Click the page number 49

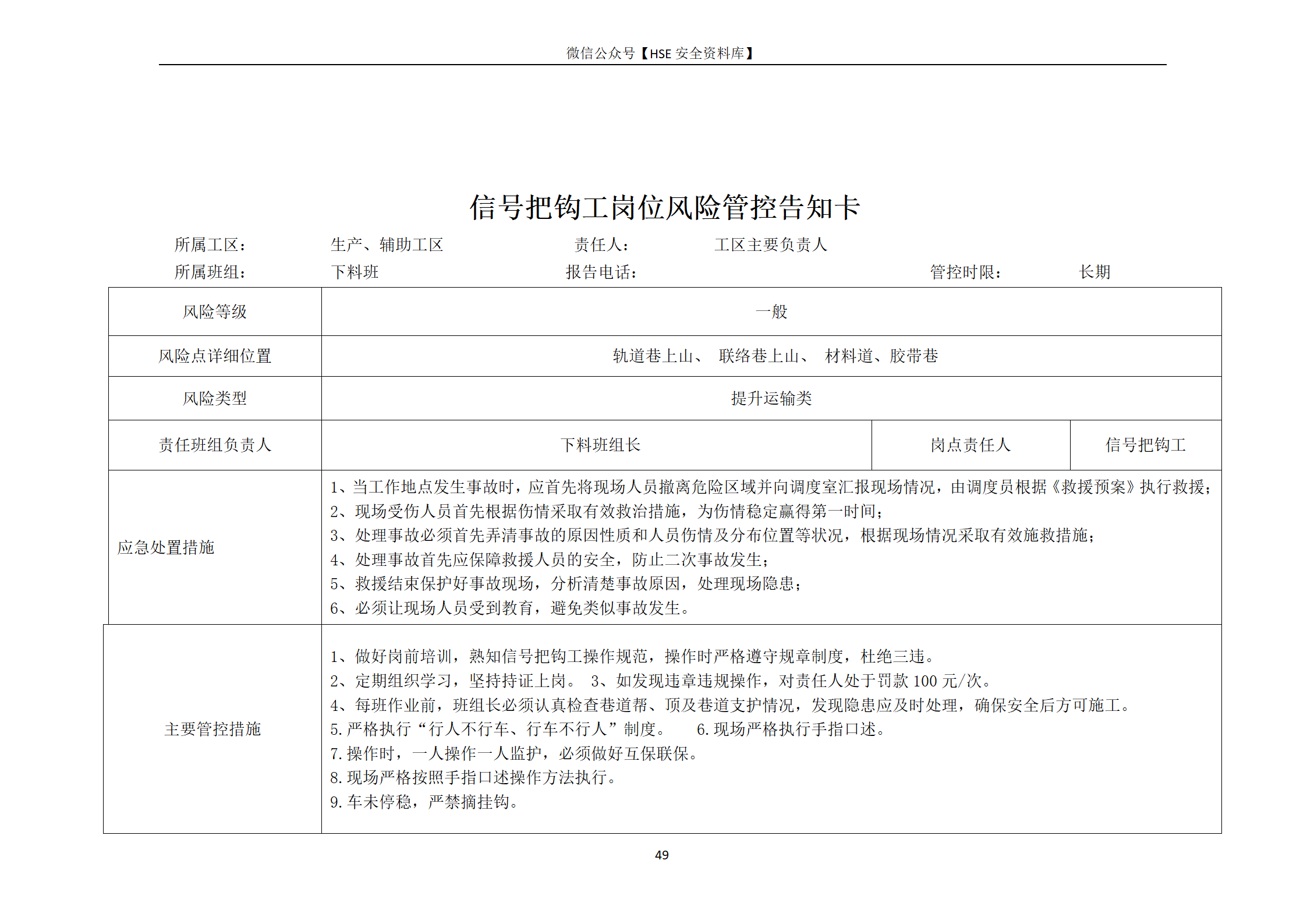pos(661,855)
